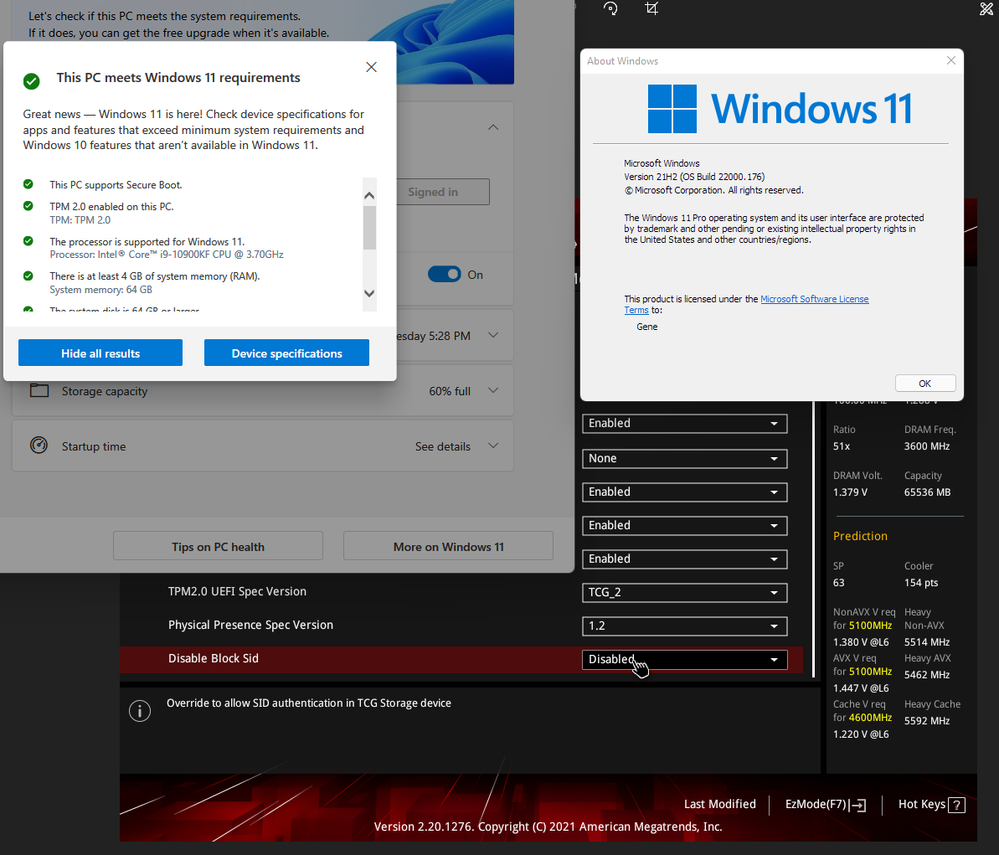Open the TPM2.0 UEFI Spec Version dropdown

tap(684, 593)
